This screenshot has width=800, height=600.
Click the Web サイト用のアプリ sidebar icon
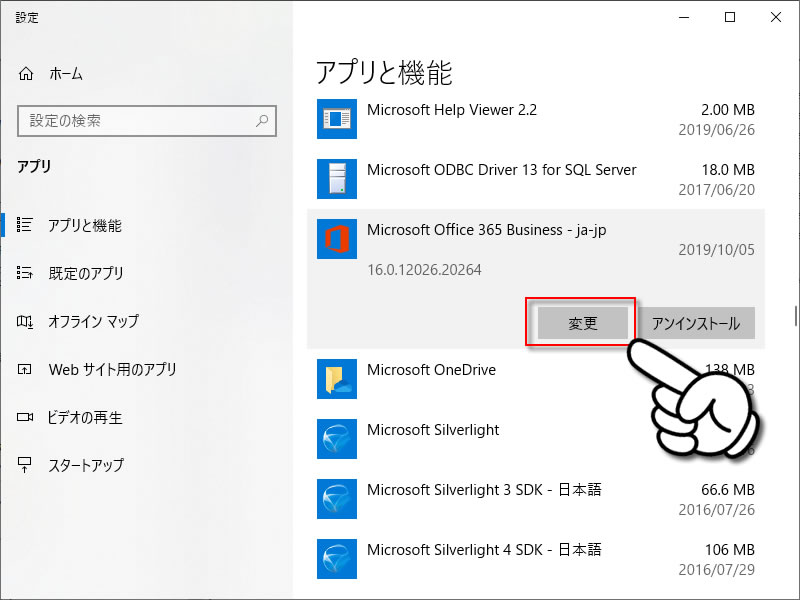(24, 369)
